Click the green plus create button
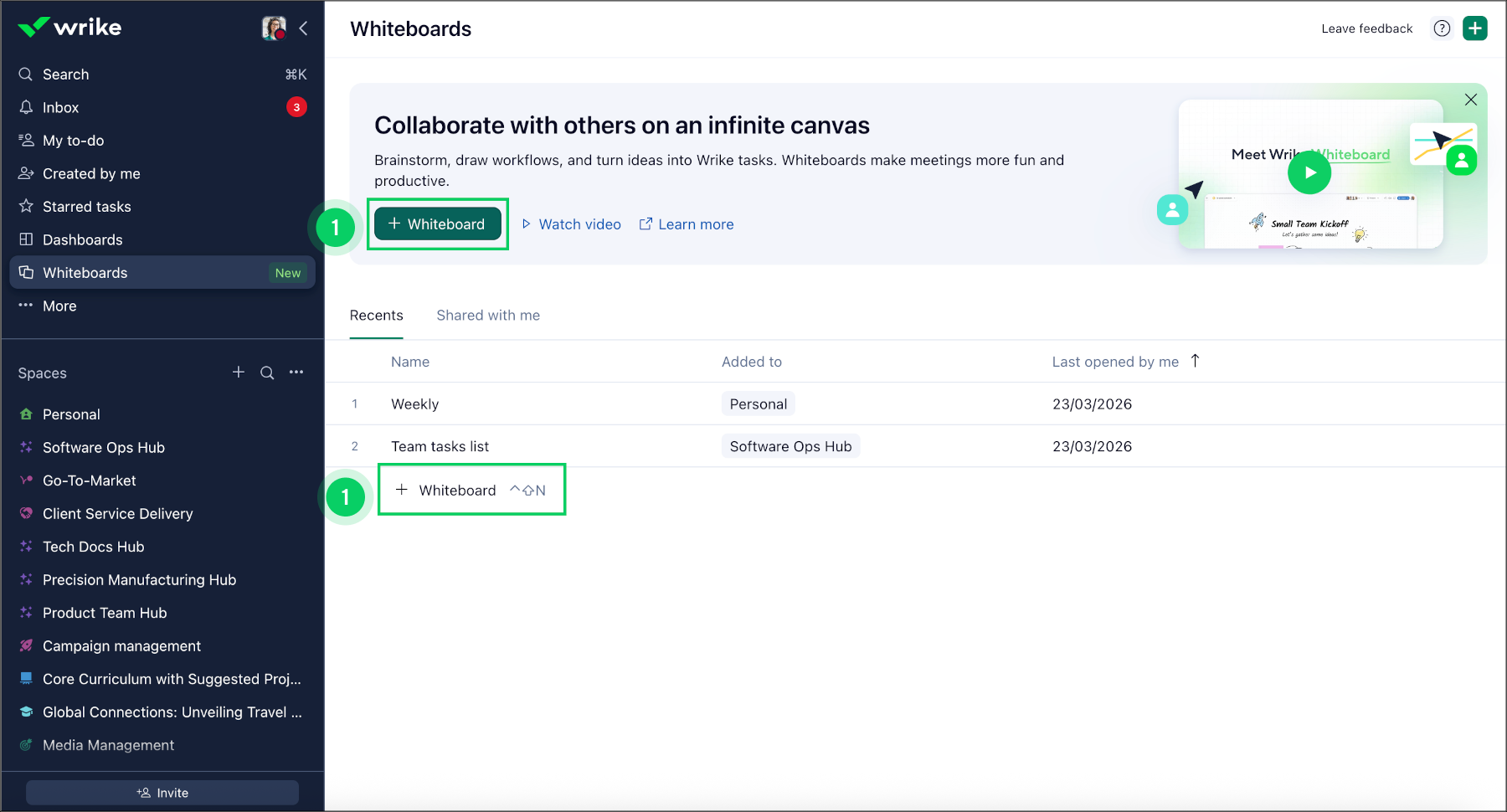This screenshot has width=1507, height=812. 1474,28
